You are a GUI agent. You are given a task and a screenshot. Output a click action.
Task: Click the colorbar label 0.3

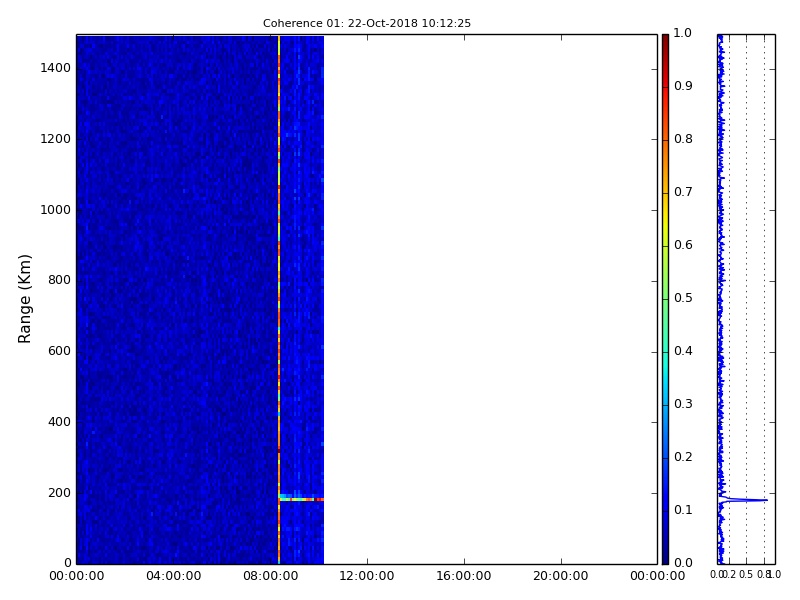683,404
